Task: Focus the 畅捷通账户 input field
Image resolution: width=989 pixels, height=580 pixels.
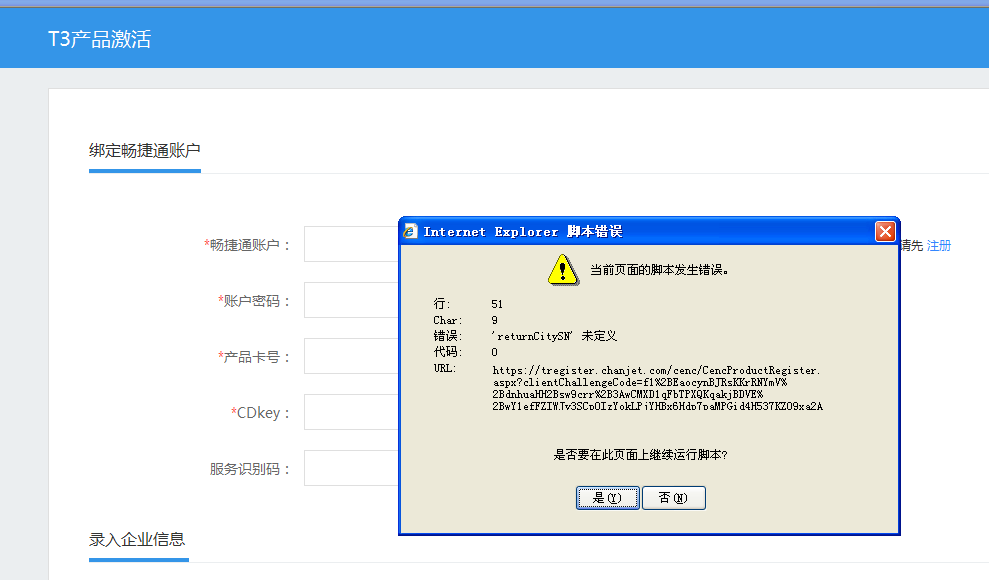Action: coord(351,244)
